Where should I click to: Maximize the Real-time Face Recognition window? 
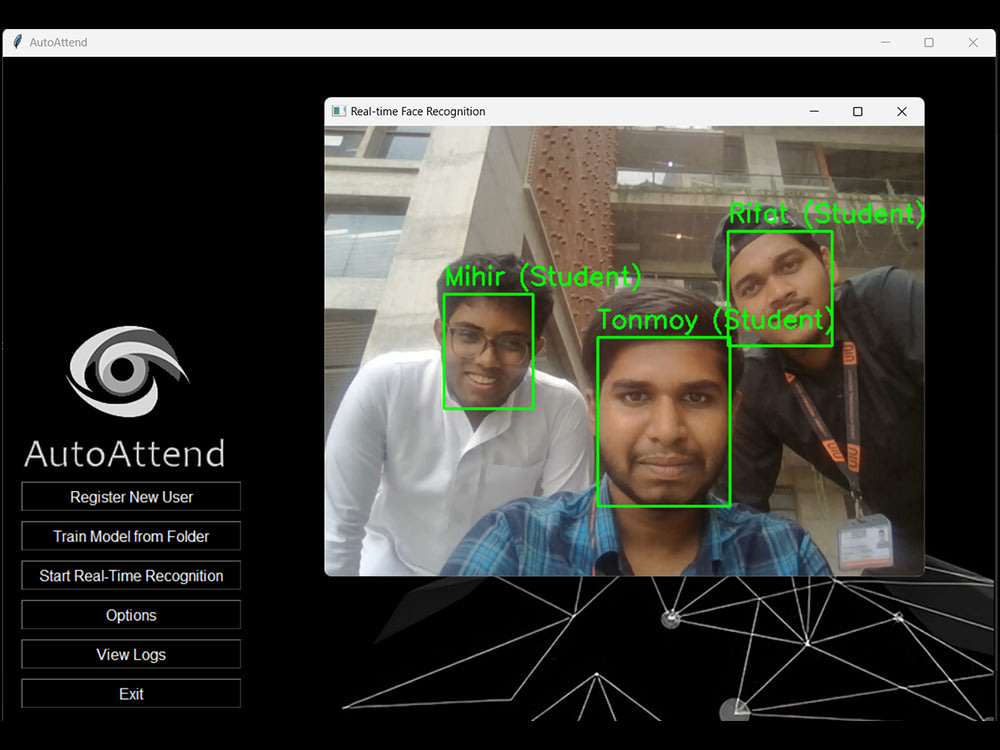point(858,112)
